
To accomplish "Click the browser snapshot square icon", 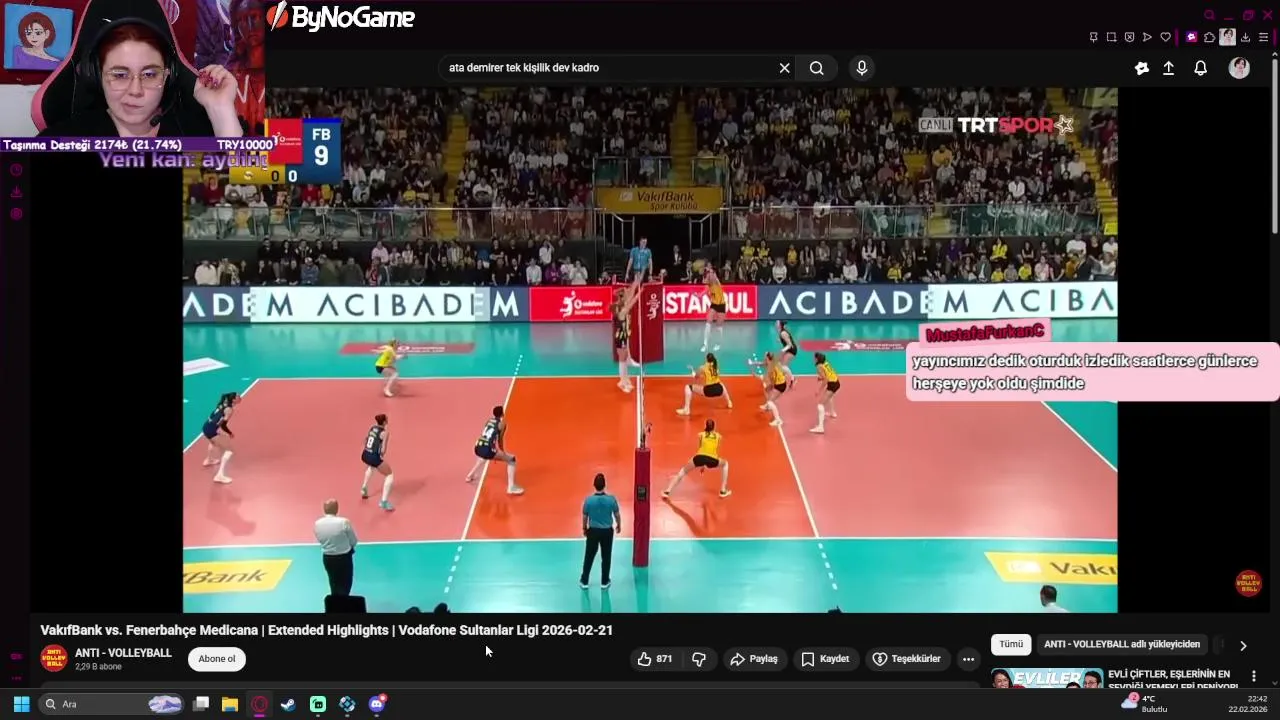I will click(x=1111, y=37).
